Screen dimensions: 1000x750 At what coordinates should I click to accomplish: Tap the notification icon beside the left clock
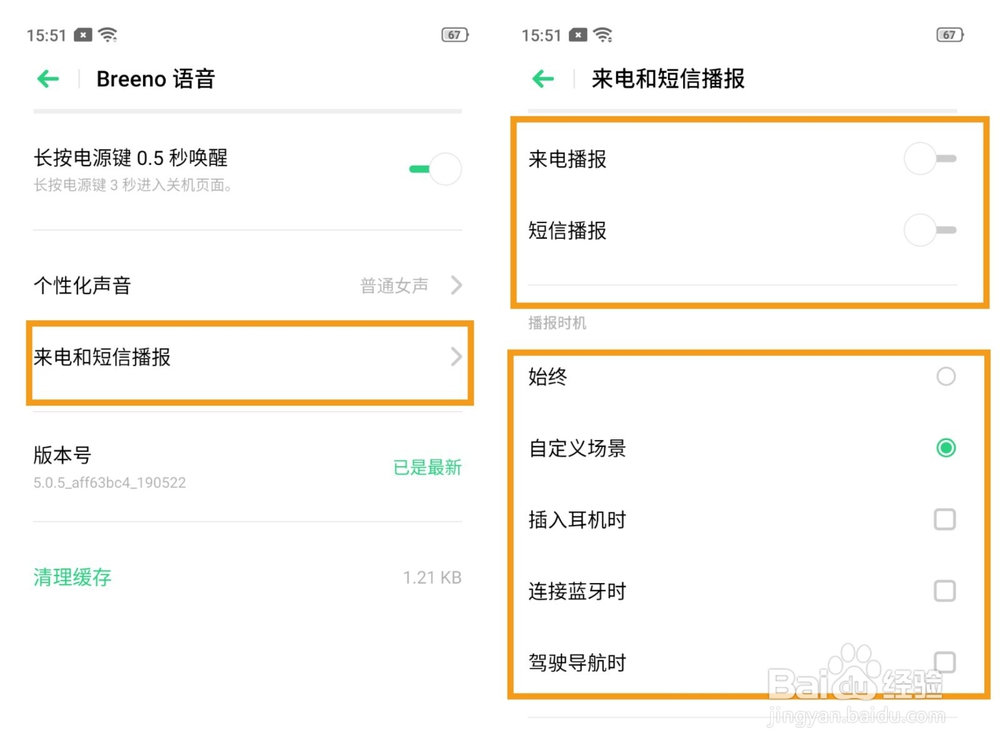pyautogui.click(x=83, y=35)
